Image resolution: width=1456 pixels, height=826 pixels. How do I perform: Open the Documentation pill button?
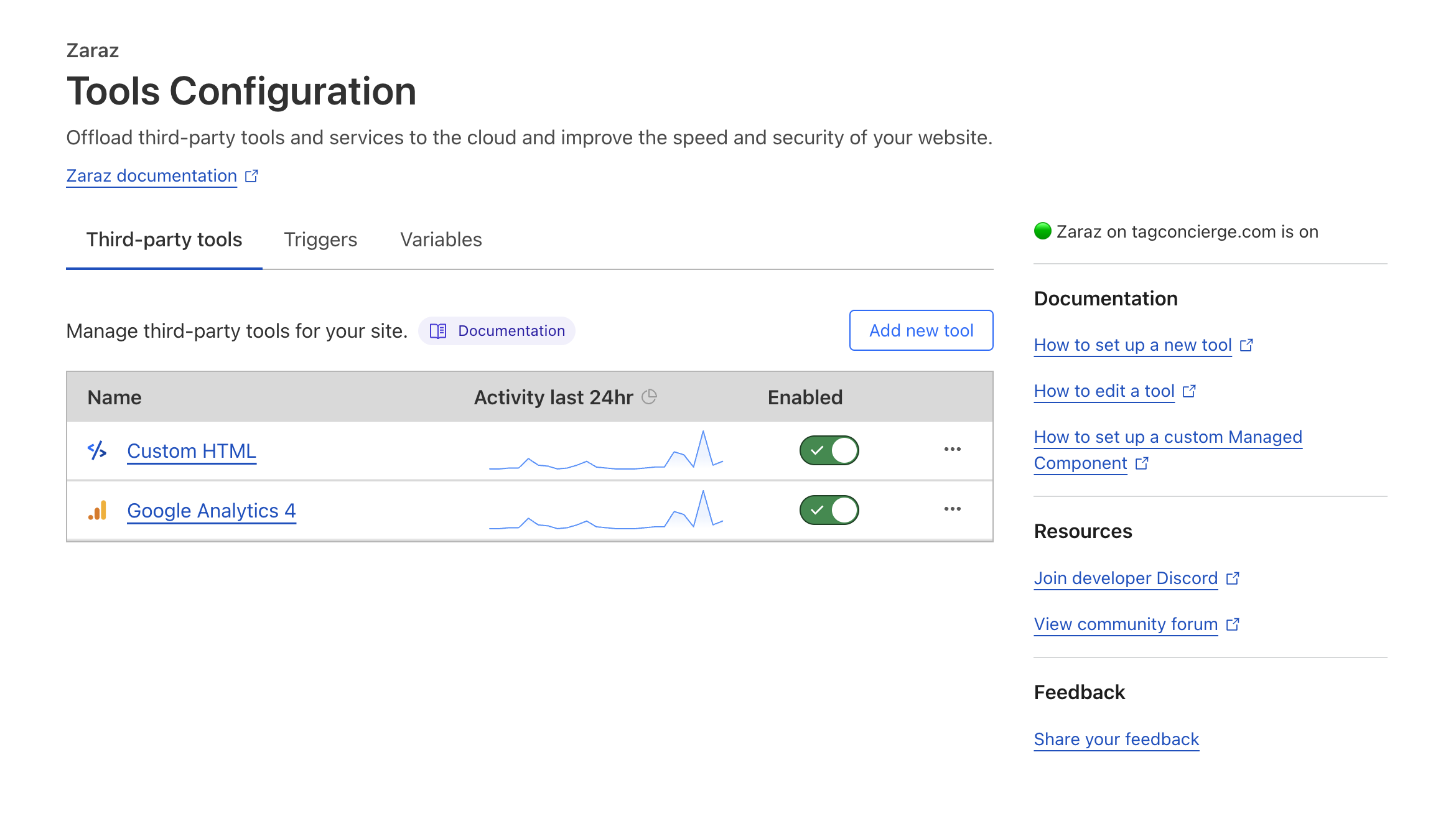[497, 331]
